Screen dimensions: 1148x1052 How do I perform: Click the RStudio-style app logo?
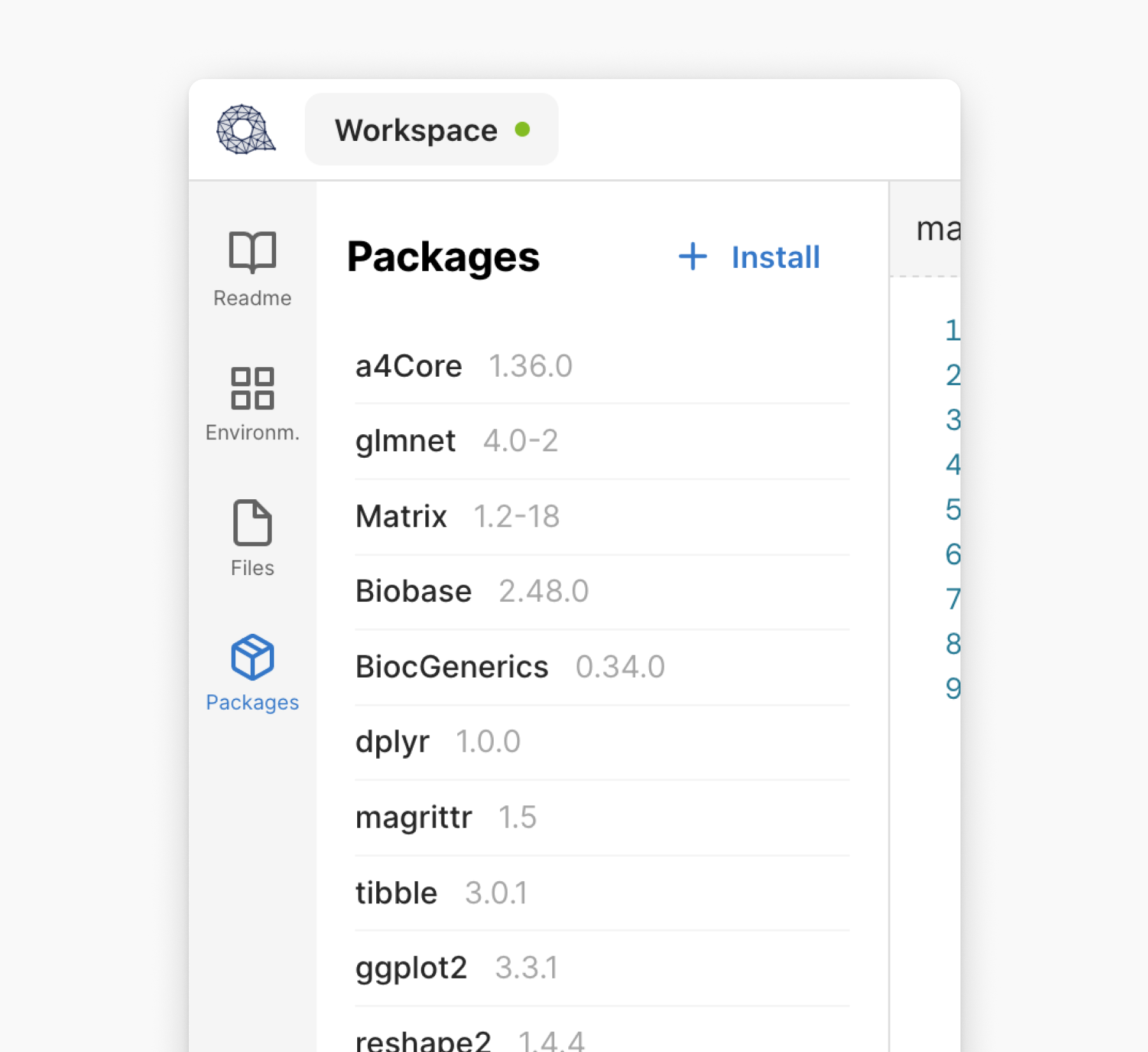246,129
